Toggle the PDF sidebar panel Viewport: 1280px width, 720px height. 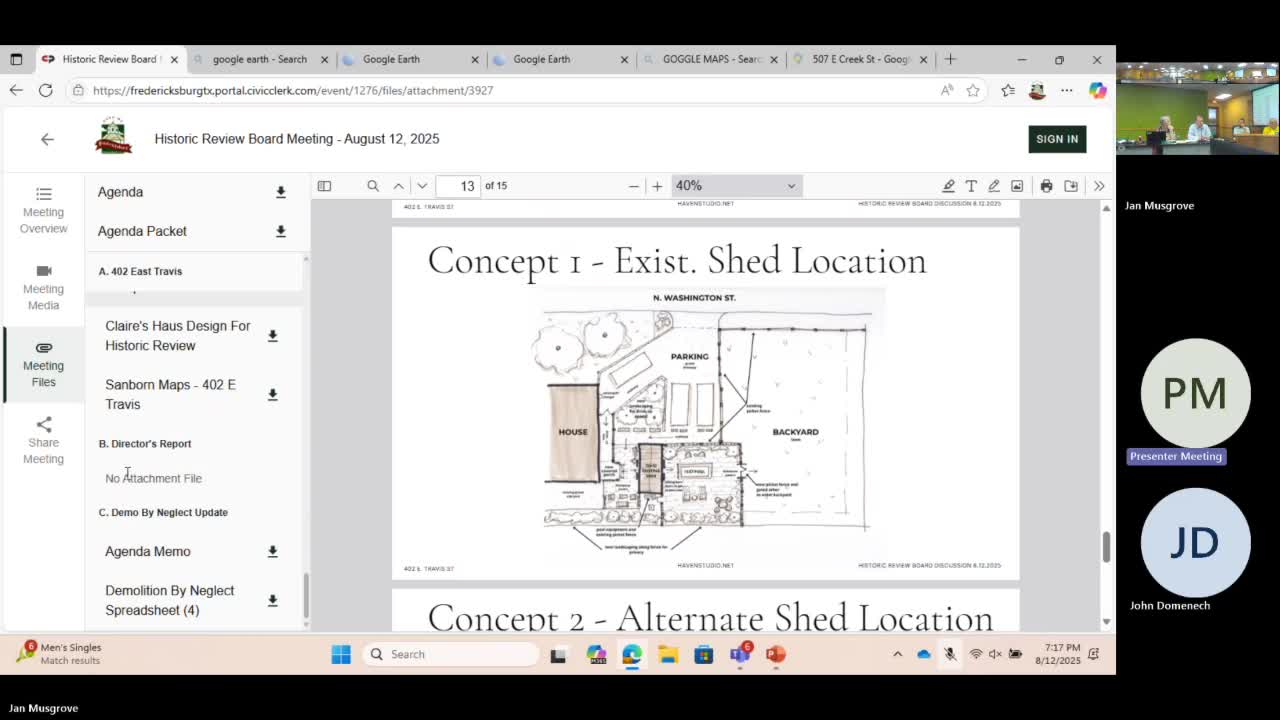pos(324,186)
